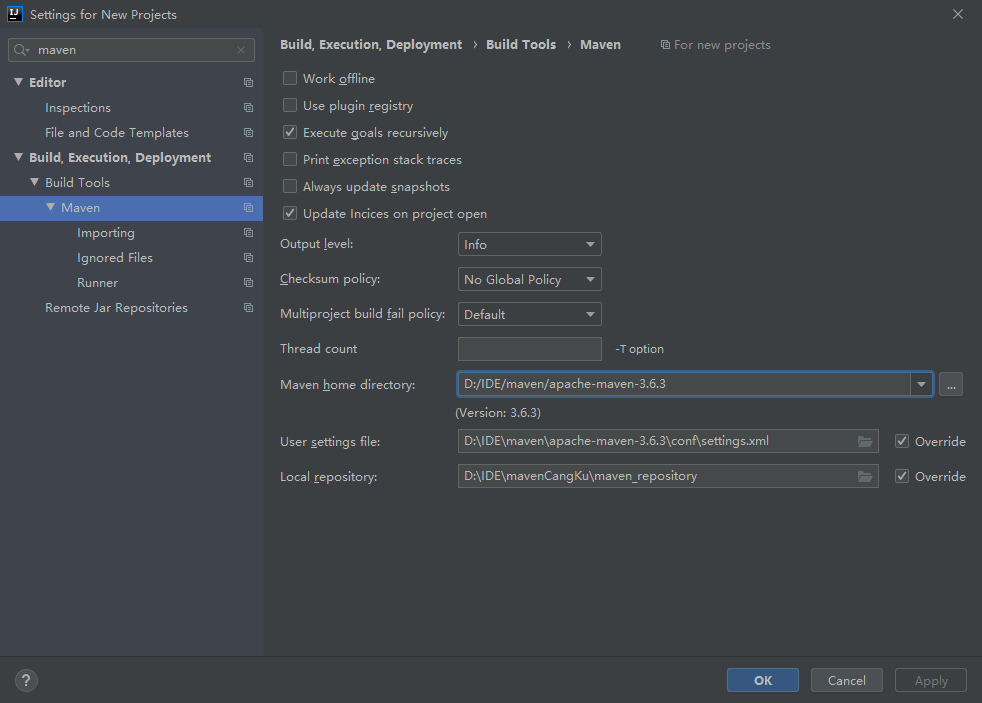This screenshot has height=703, width=982.
Task: Open the Ignored Files settings page
Action: pos(115,258)
